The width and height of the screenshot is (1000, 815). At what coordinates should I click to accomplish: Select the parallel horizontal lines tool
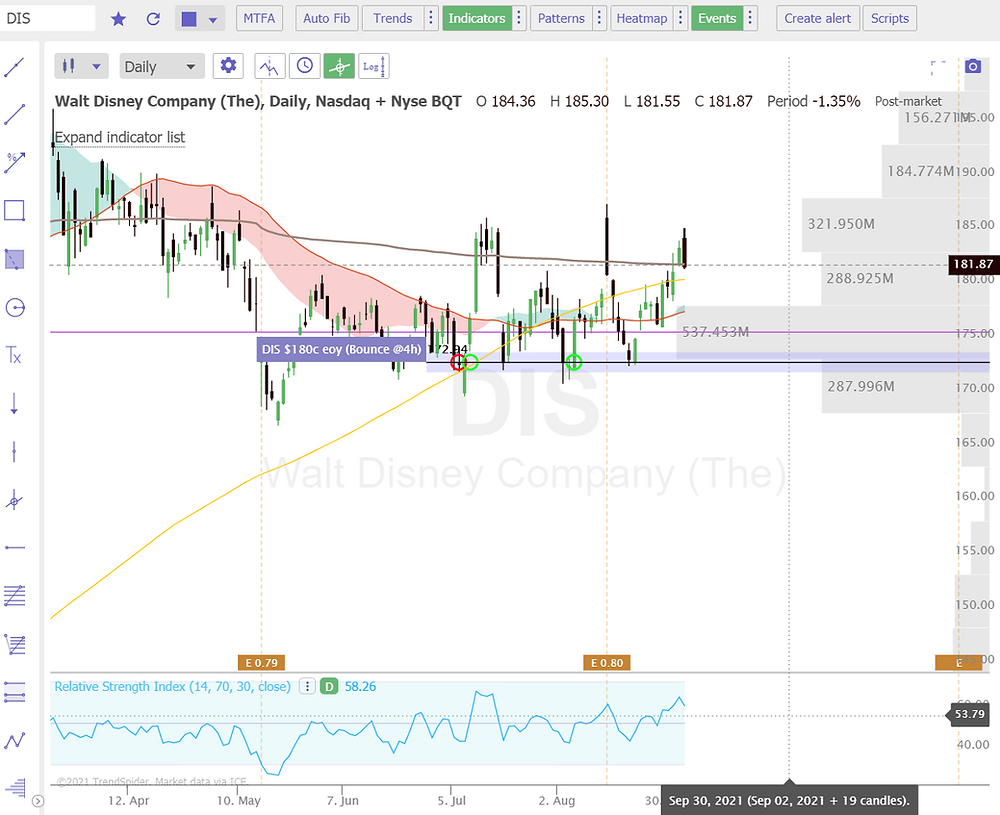pos(14,692)
